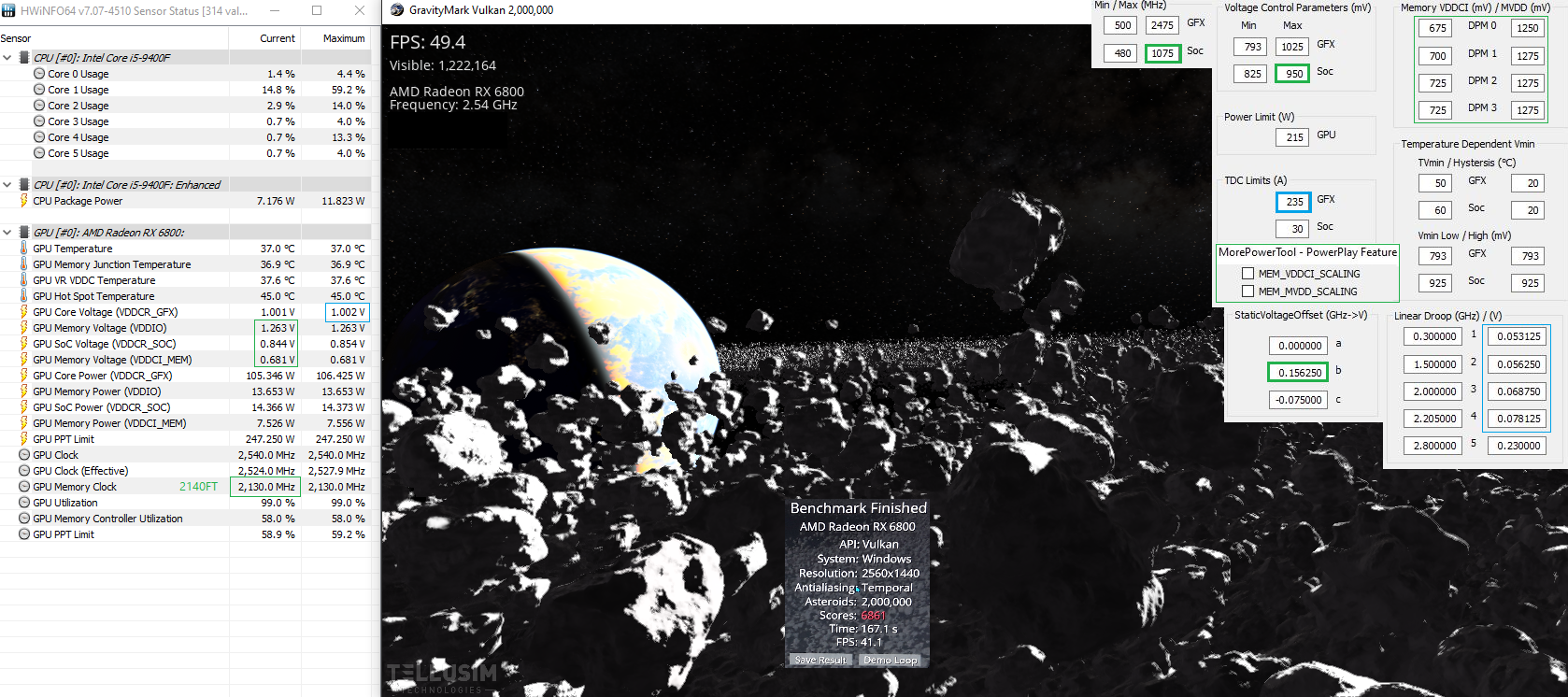The image size is (1568, 697).
Task: Click the GPU Utilization sensor icon
Action: click(x=24, y=503)
